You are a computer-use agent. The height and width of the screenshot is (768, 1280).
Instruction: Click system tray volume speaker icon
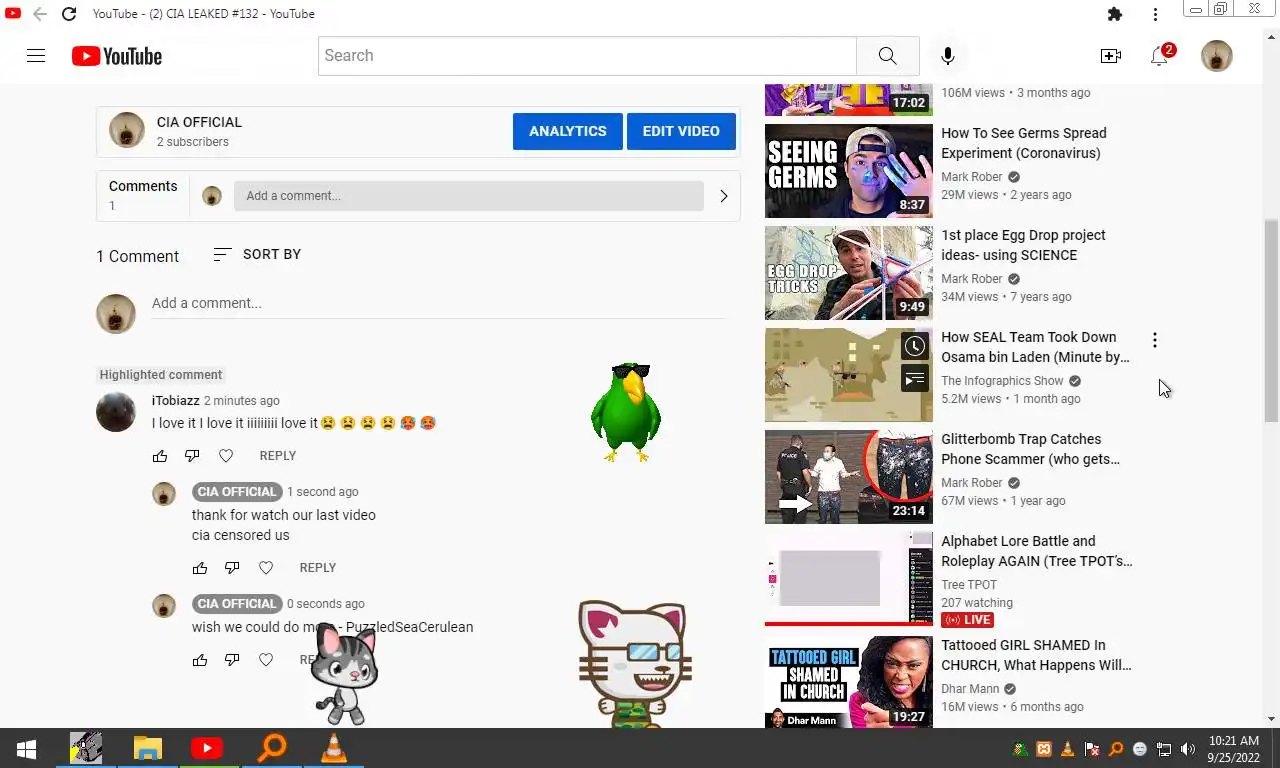point(1188,749)
